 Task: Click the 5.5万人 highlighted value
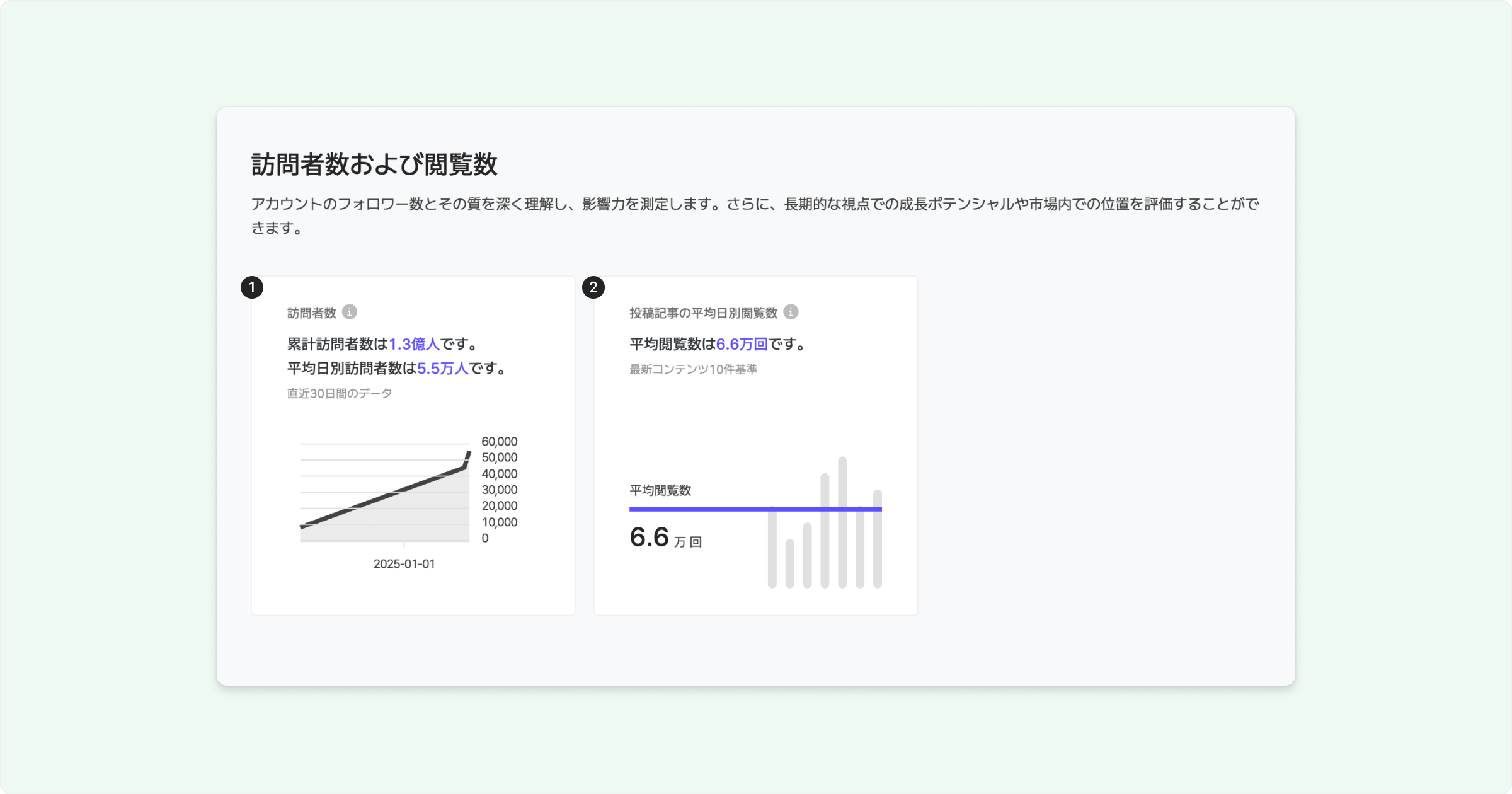pos(442,369)
